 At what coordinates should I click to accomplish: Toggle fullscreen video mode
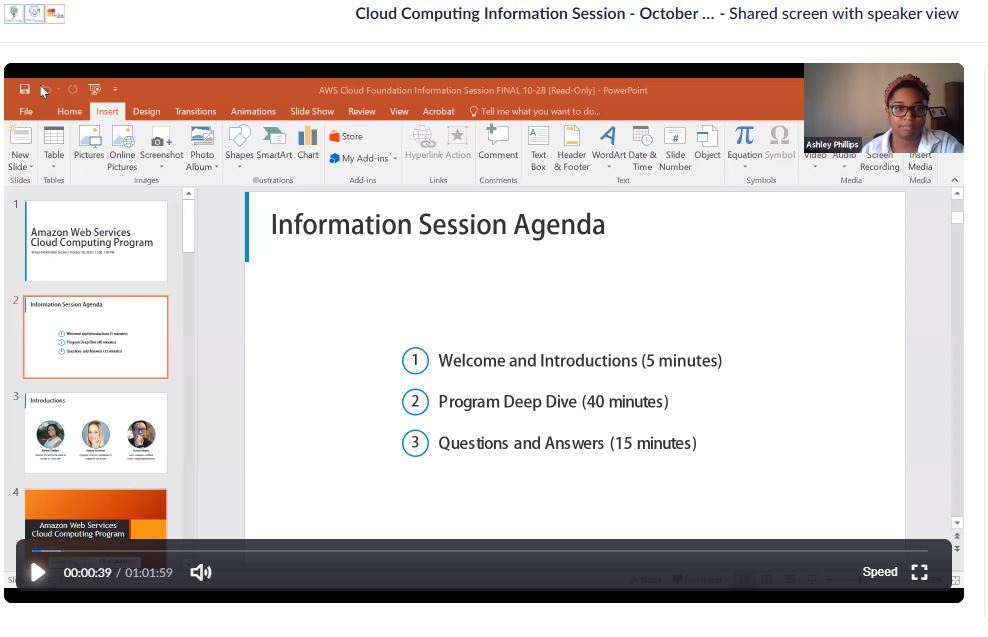(x=919, y=572)
